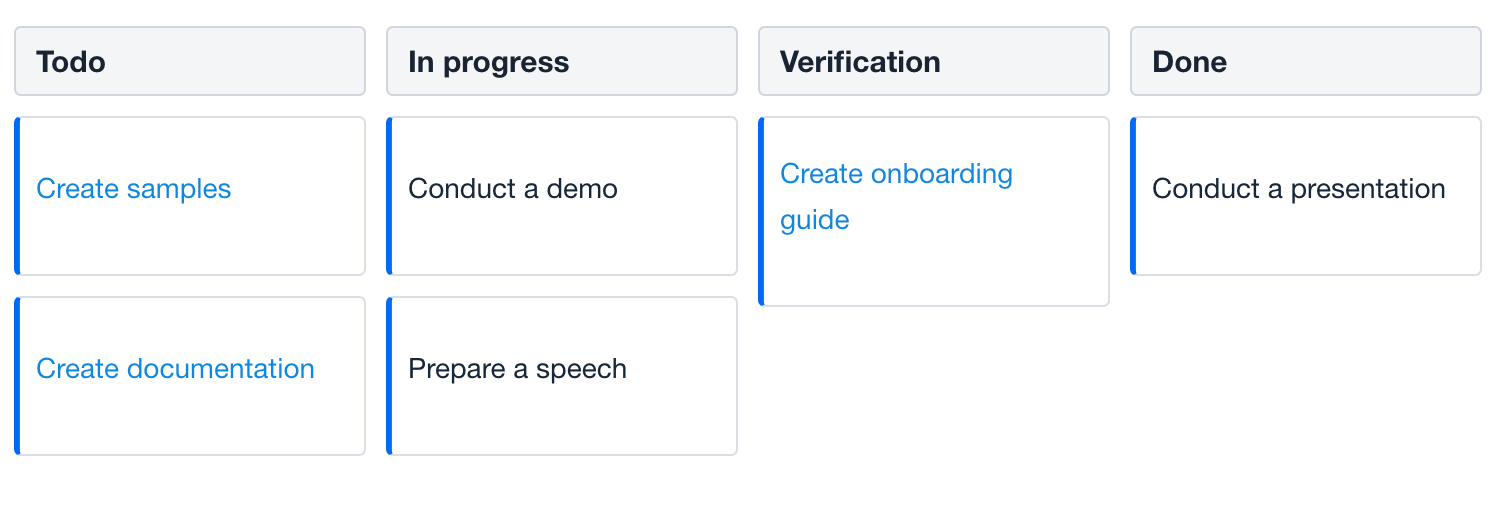
Task: Click the Todo column header
Action: point(190,61)
